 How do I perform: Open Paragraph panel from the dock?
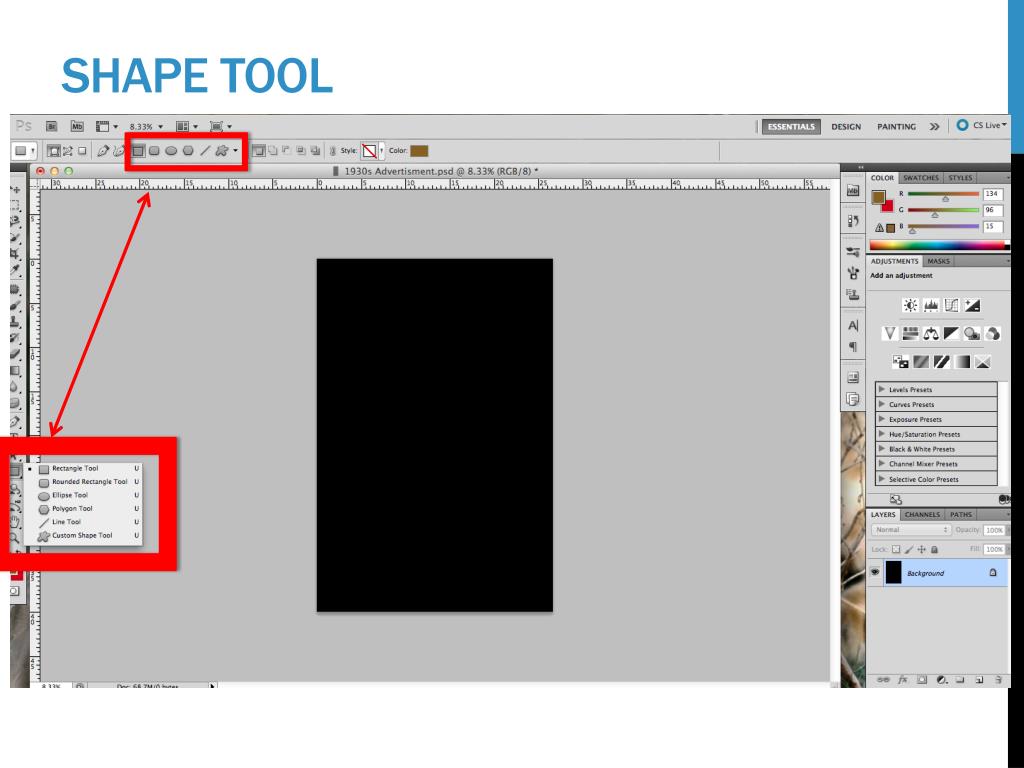pos(853,347)
